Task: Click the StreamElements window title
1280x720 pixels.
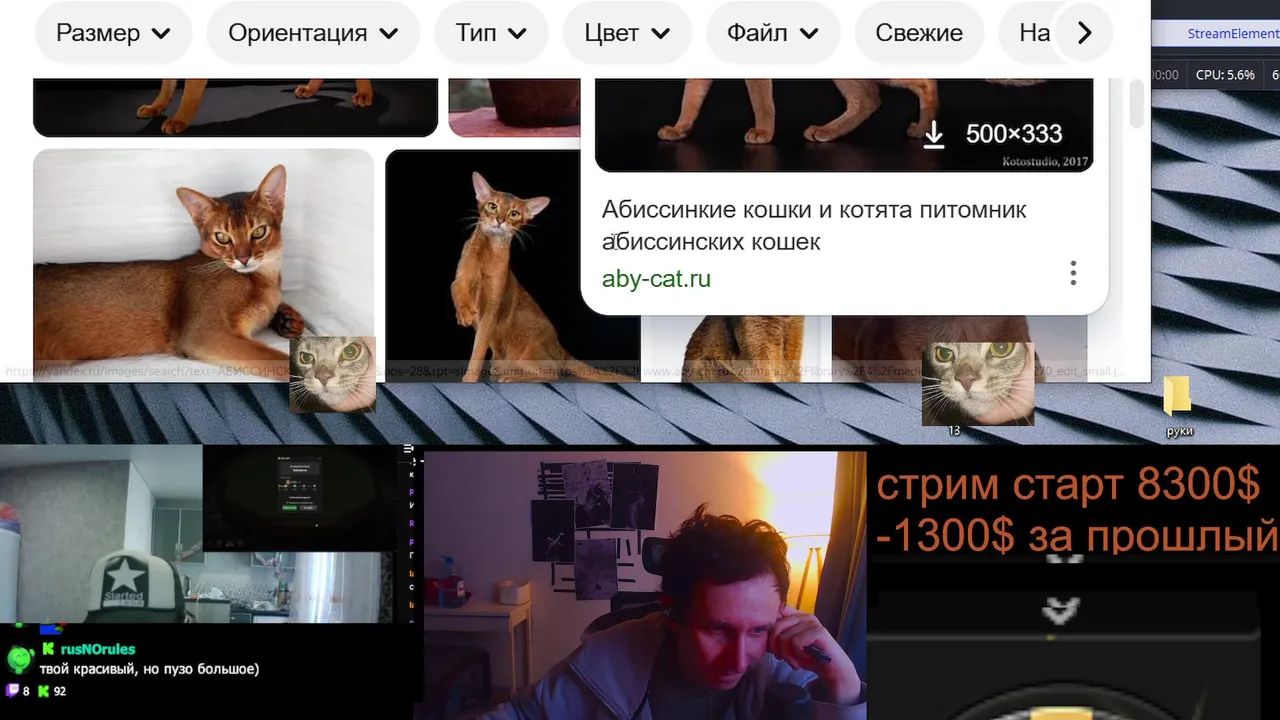Action: click(1232, 33)
